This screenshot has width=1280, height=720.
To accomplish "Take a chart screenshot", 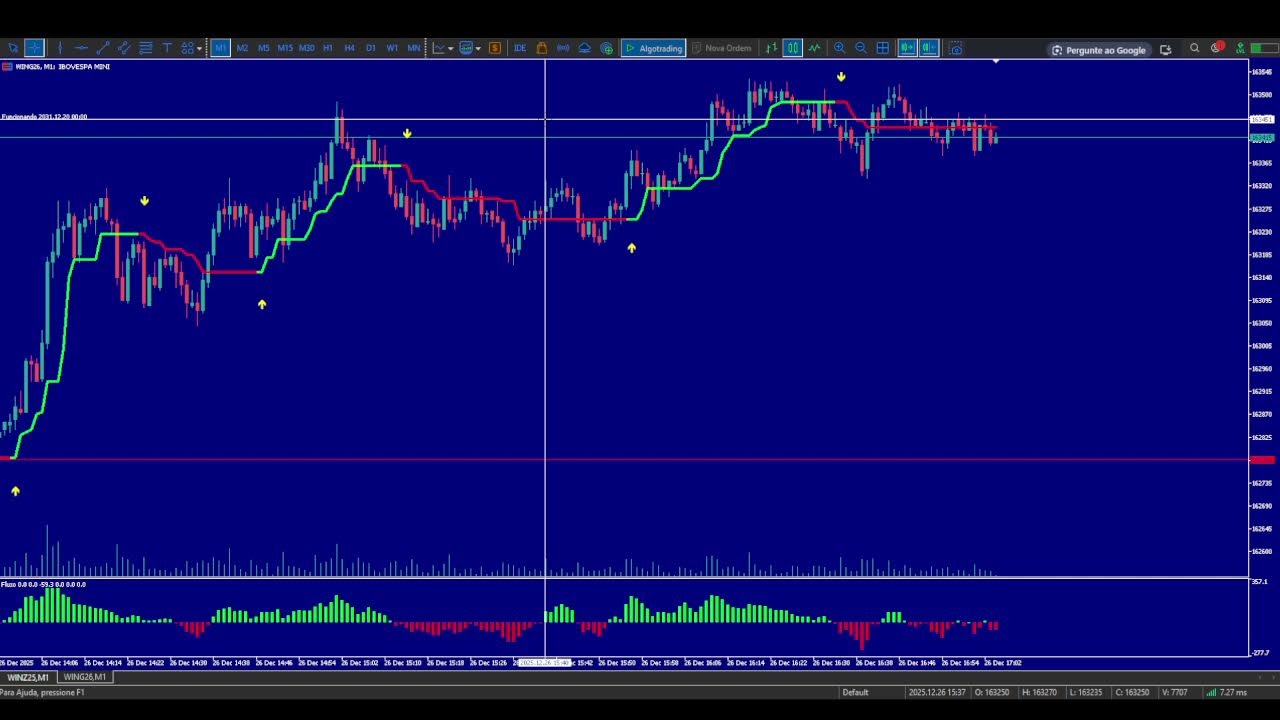I will pos(955,48).
